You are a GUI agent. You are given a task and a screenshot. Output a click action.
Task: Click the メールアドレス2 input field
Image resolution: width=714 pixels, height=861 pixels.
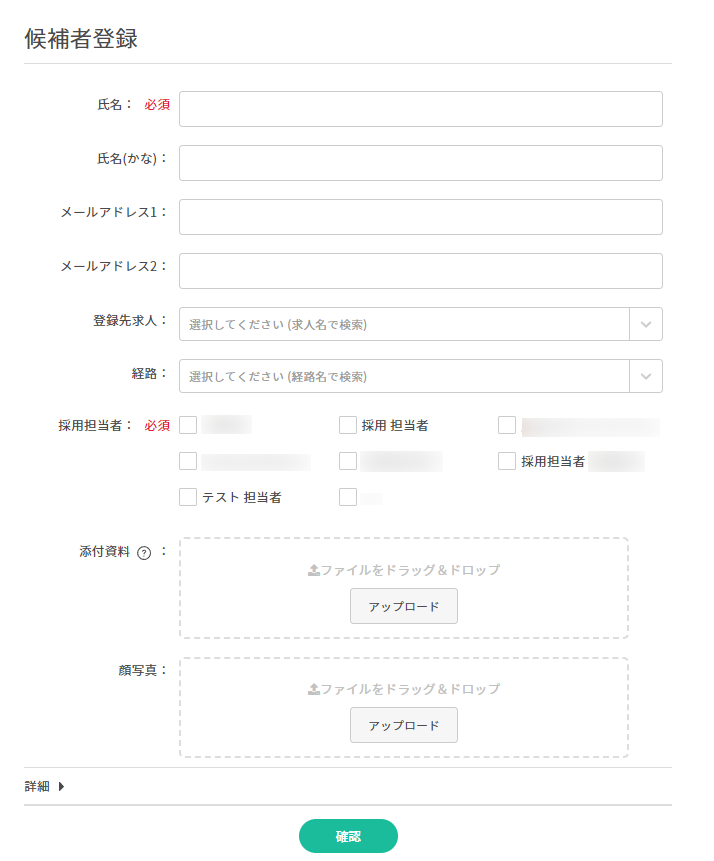[421, 271]
